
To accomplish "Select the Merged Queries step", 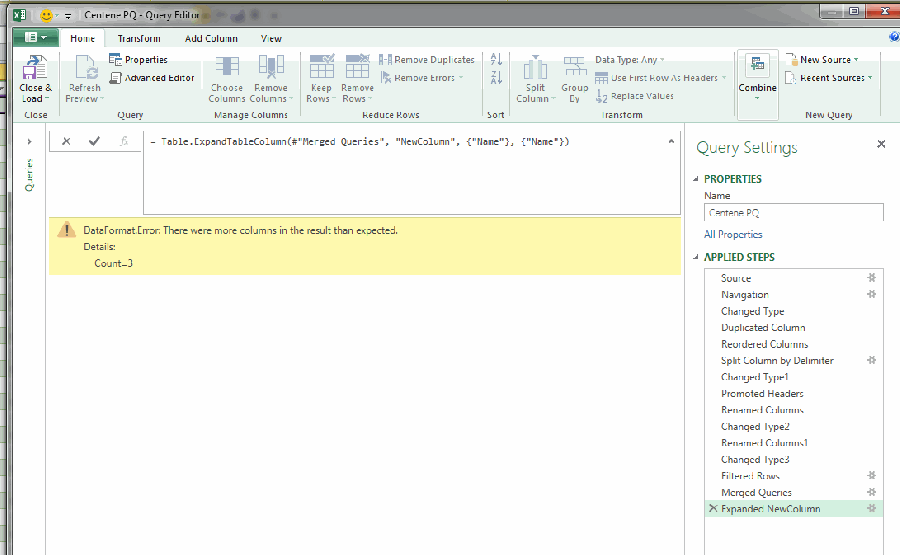I will [x=756, y=492].
